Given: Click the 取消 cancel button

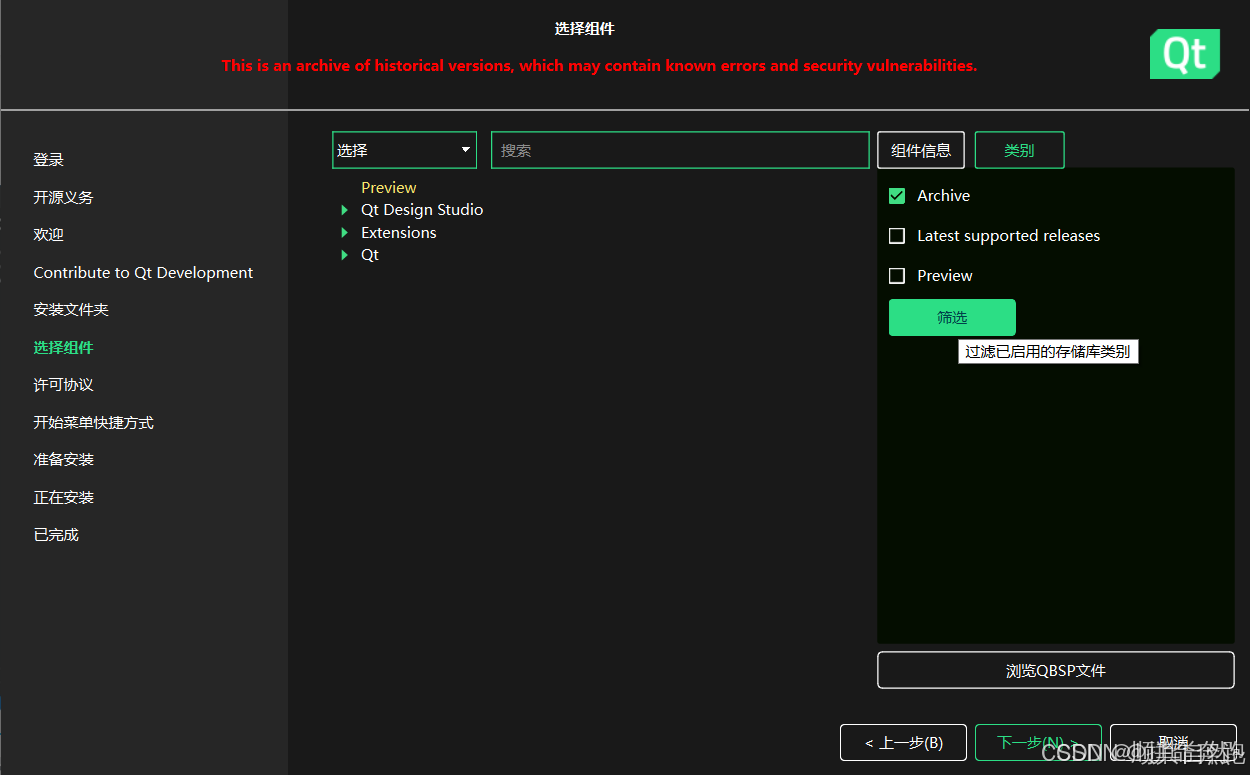Looking at the screenshot, I should coord(1172,742).
